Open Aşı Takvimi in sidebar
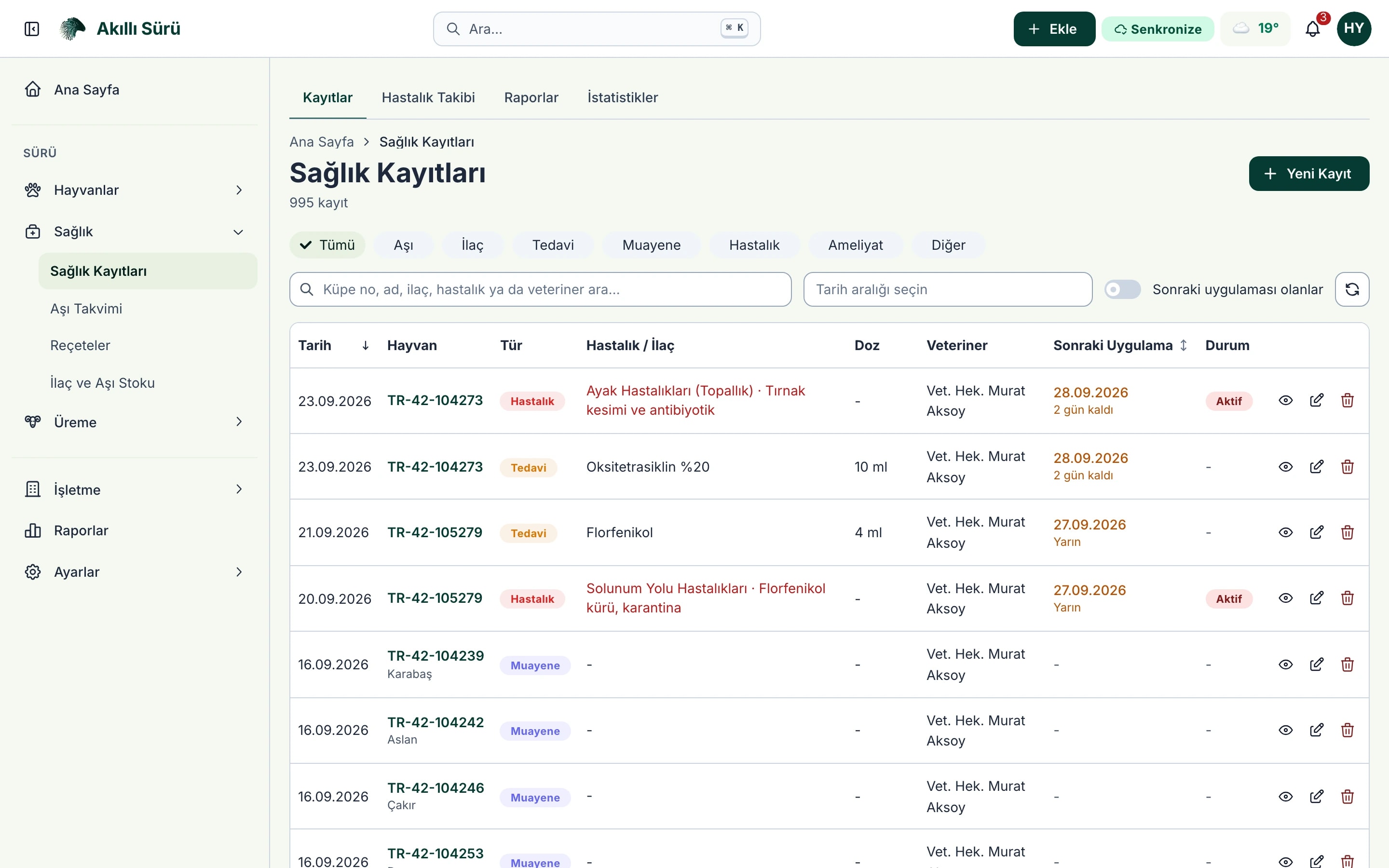1389x868 pixels. coord(148,309)
